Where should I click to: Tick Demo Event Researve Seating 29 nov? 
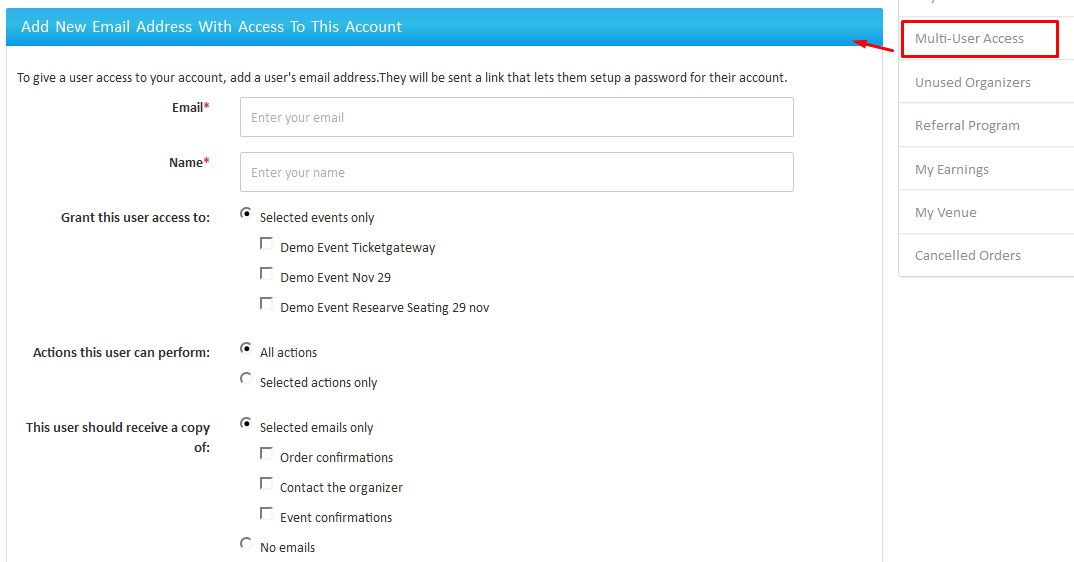click(x=266, y=304)
